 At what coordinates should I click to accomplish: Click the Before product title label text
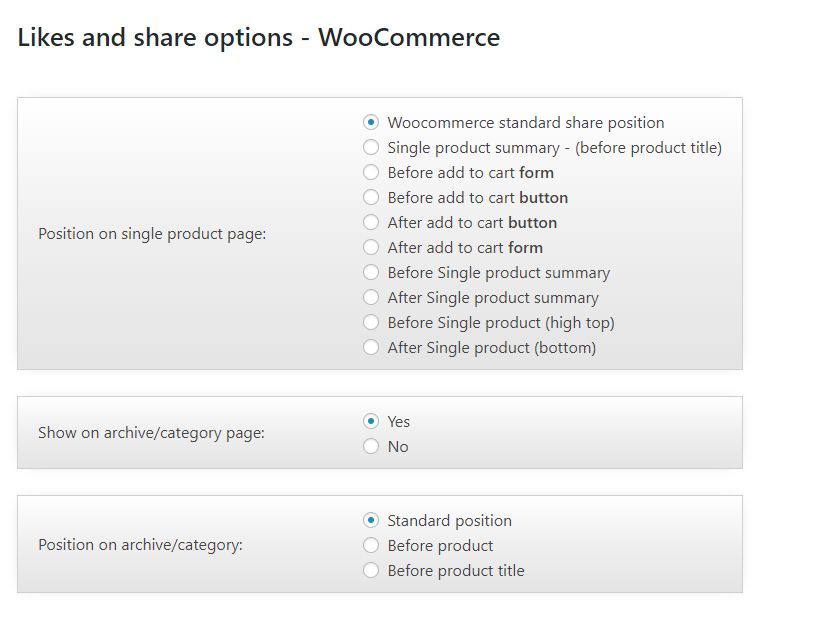[456, 571]
